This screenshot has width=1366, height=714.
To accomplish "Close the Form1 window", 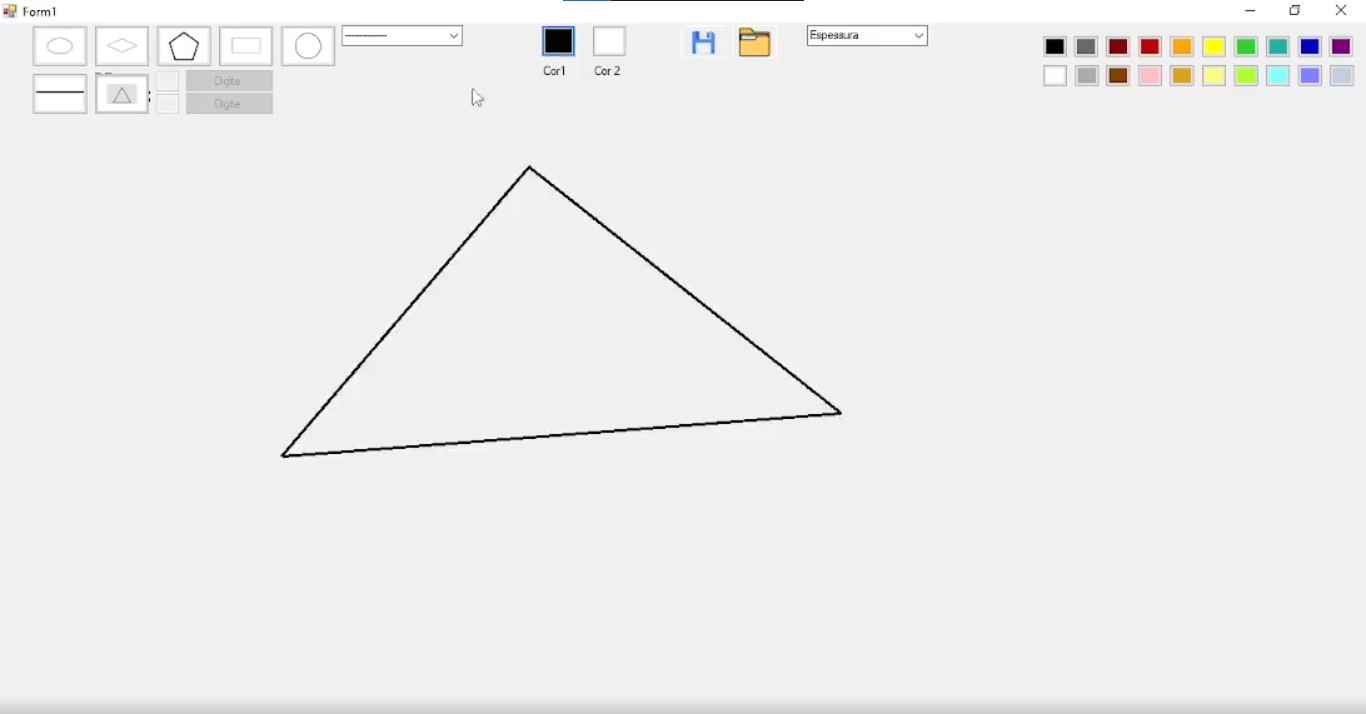I will [1342, 11].
